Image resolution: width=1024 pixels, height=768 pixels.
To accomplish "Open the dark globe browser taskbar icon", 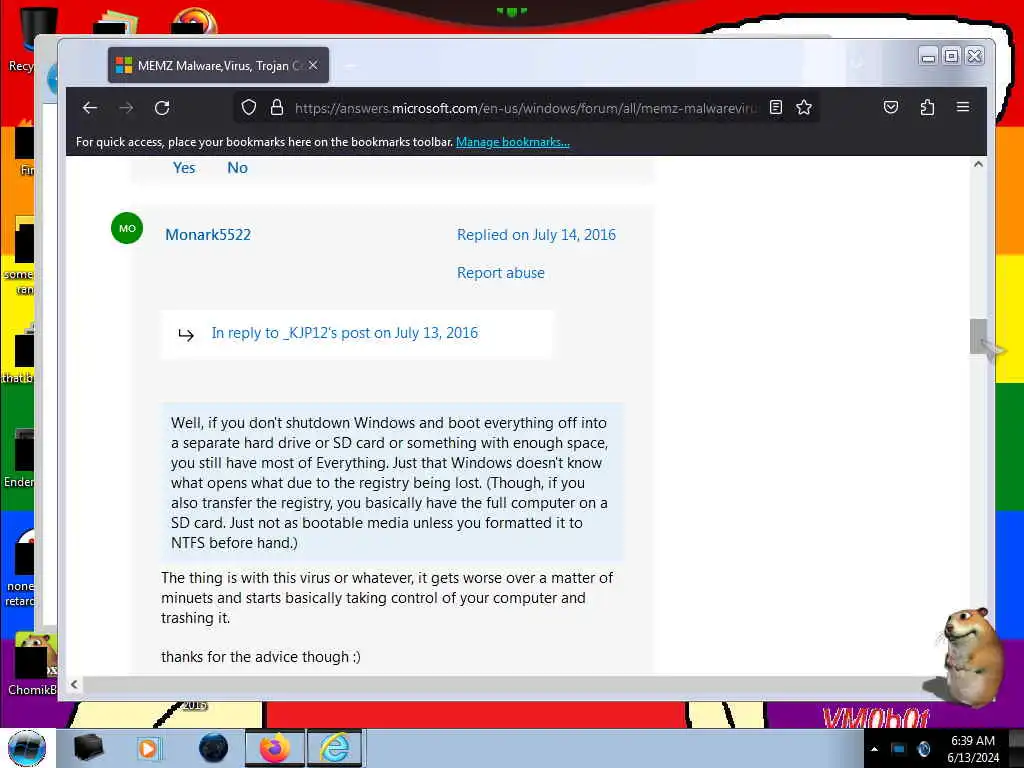I will click(213, 748).
